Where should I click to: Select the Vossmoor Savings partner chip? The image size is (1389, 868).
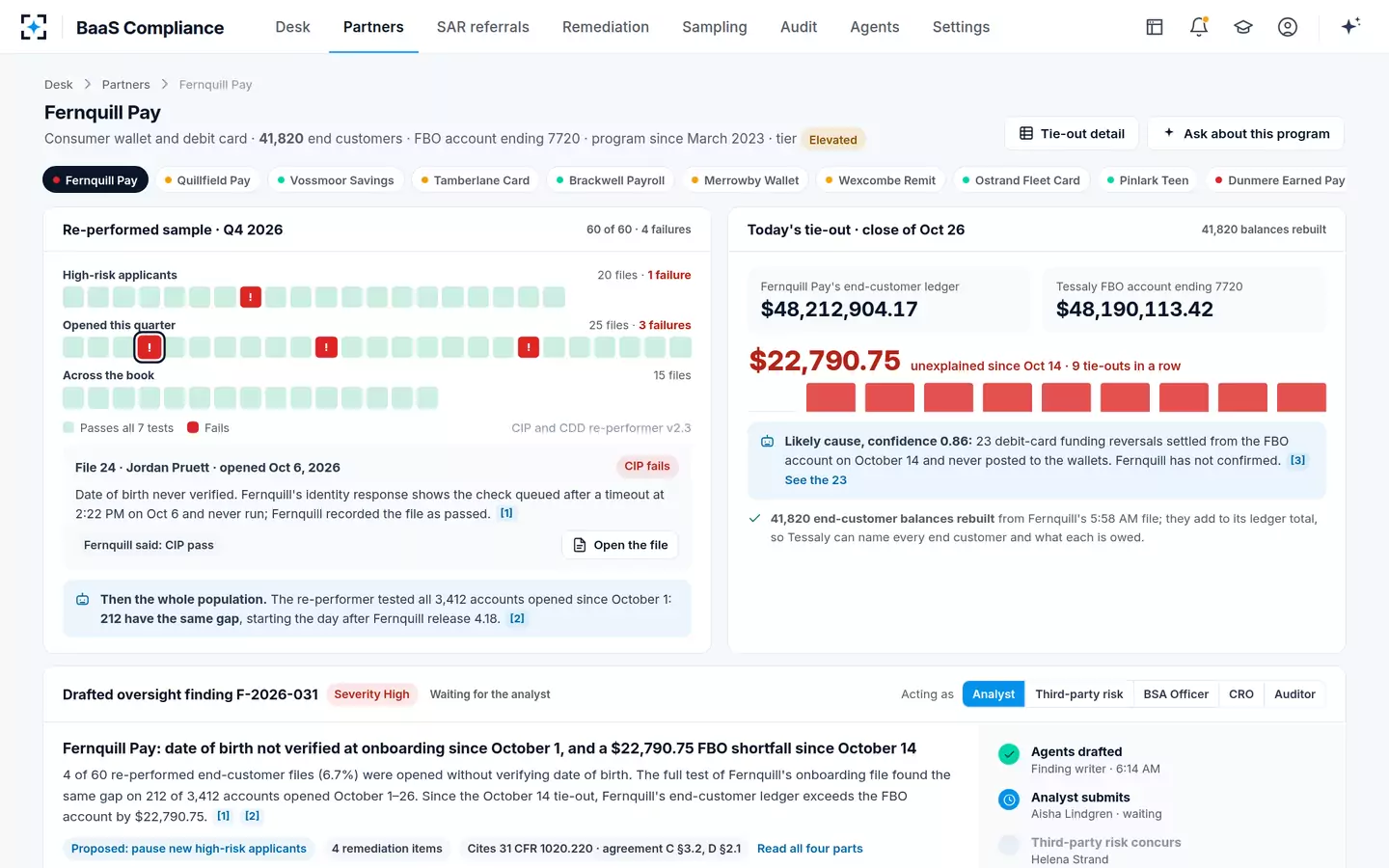click(336, 180)
